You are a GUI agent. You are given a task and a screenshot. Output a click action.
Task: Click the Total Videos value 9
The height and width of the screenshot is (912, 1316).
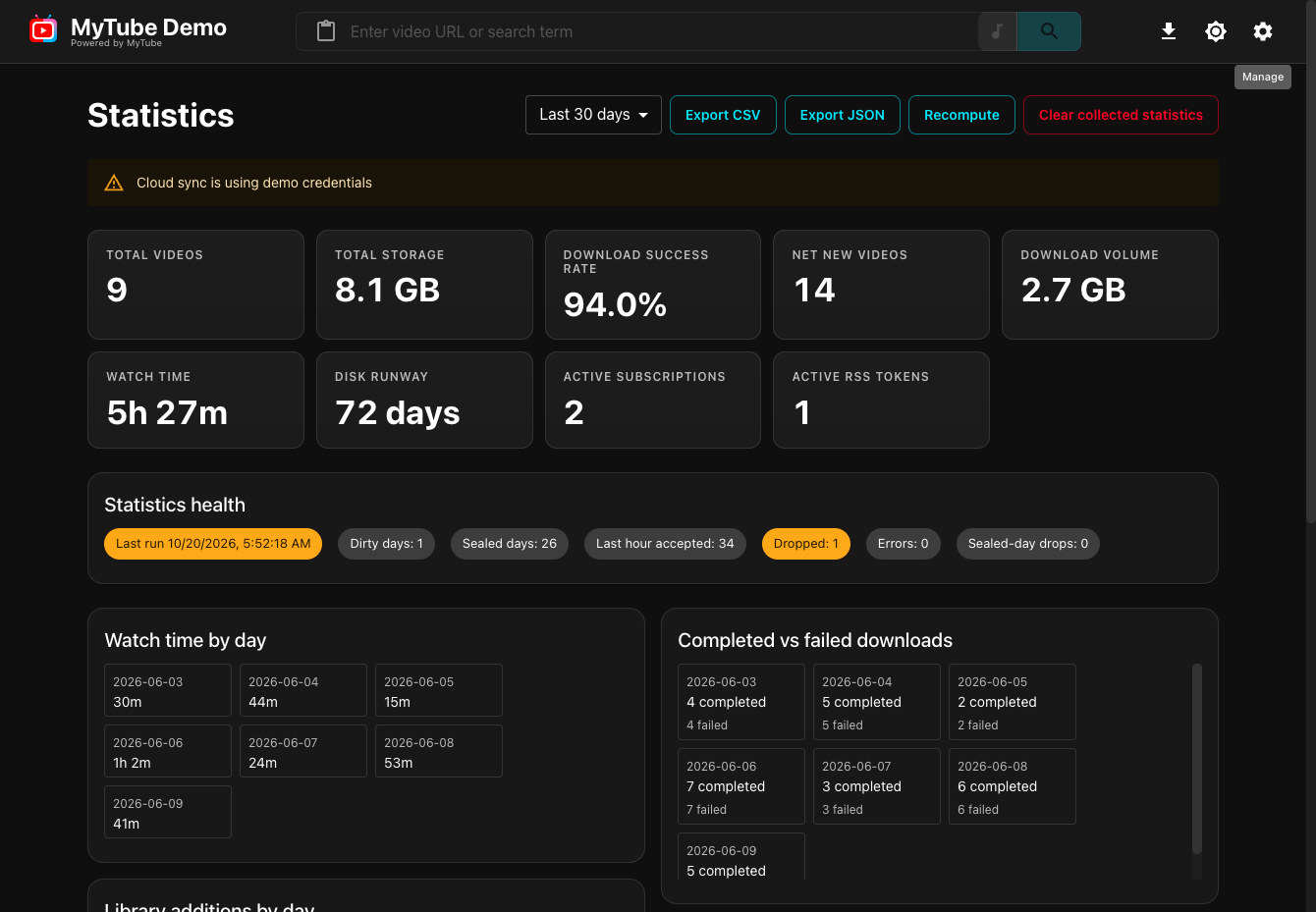coord(117,291)
